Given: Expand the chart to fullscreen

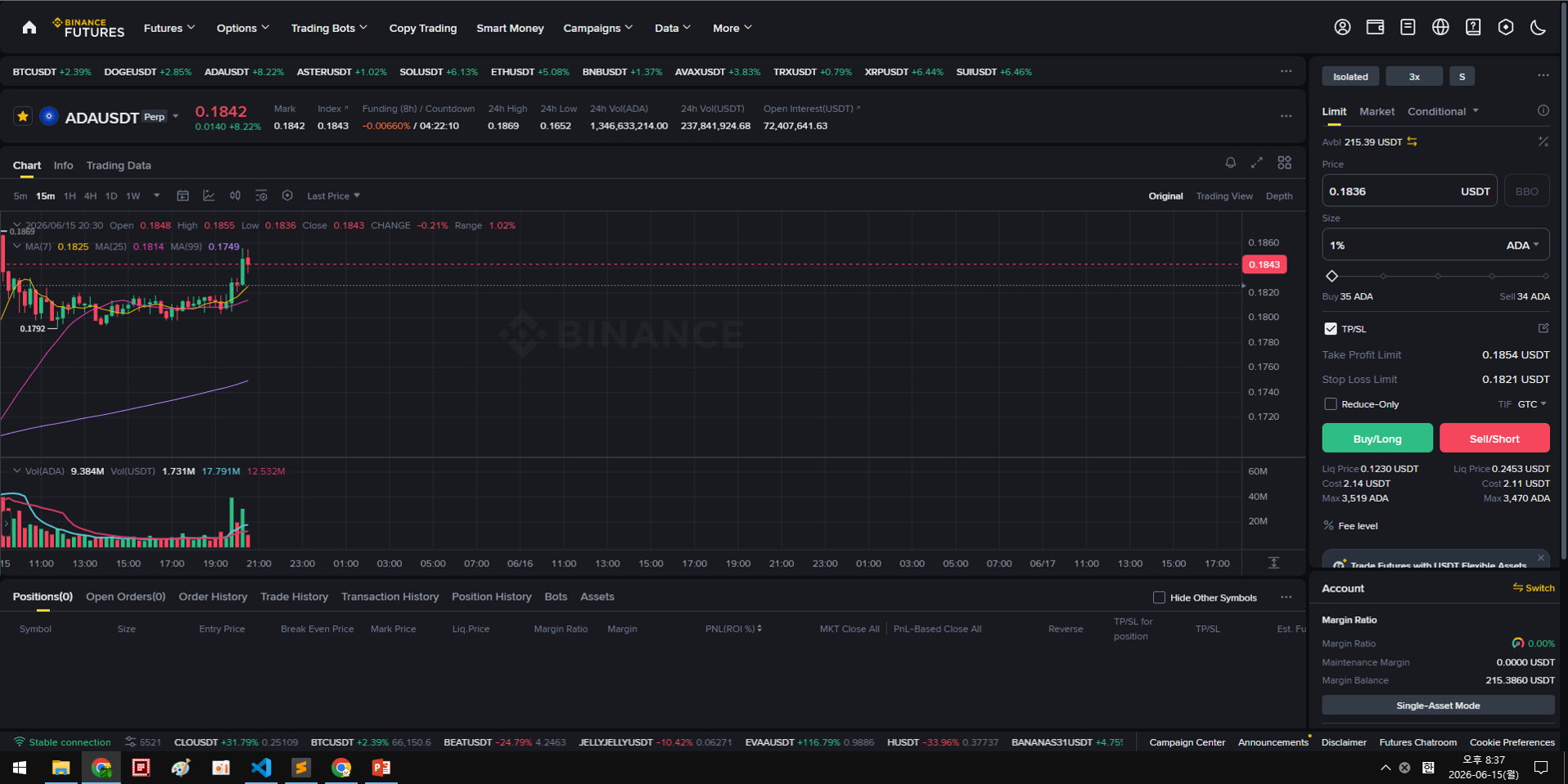Looking at the screenshot, I should 1257,163.
